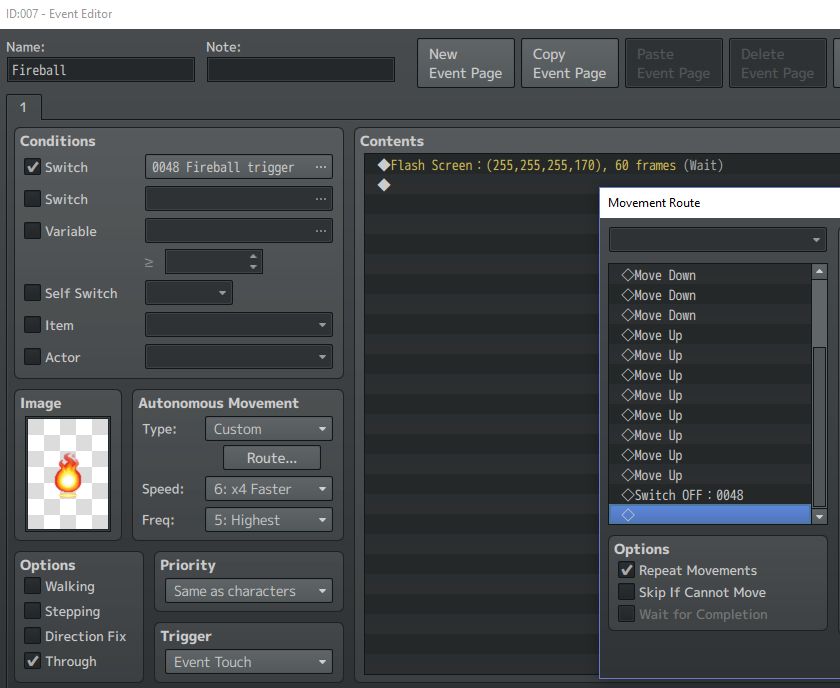
Task: Enable the Item condition checkbox
Action: (33, 325)
